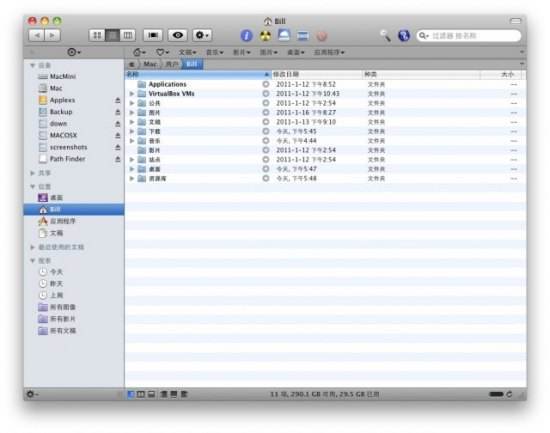Viewport: 550px width, 433px height.
Task: Switch to icon view
Action: [97, 35]
